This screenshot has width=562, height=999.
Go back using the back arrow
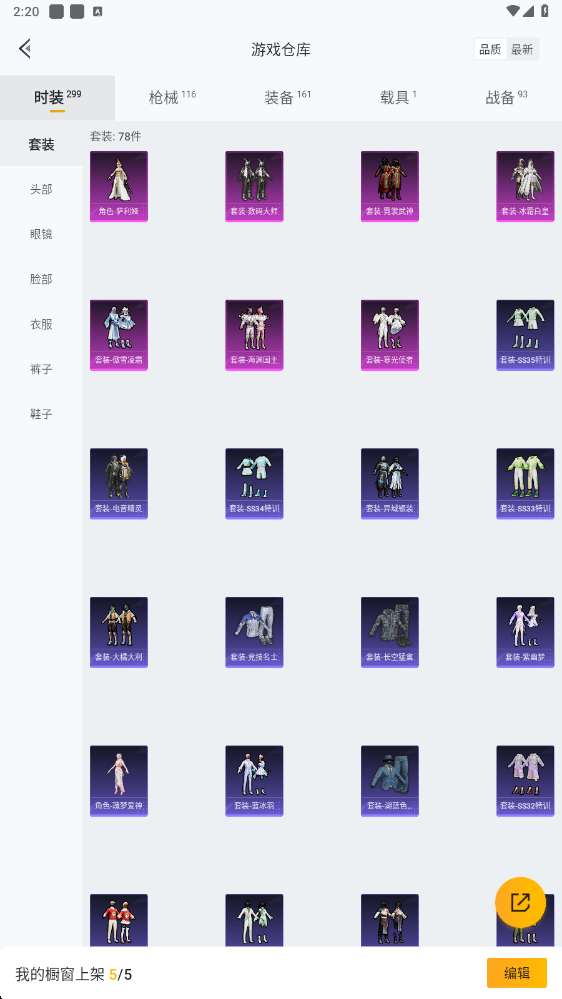25,49
